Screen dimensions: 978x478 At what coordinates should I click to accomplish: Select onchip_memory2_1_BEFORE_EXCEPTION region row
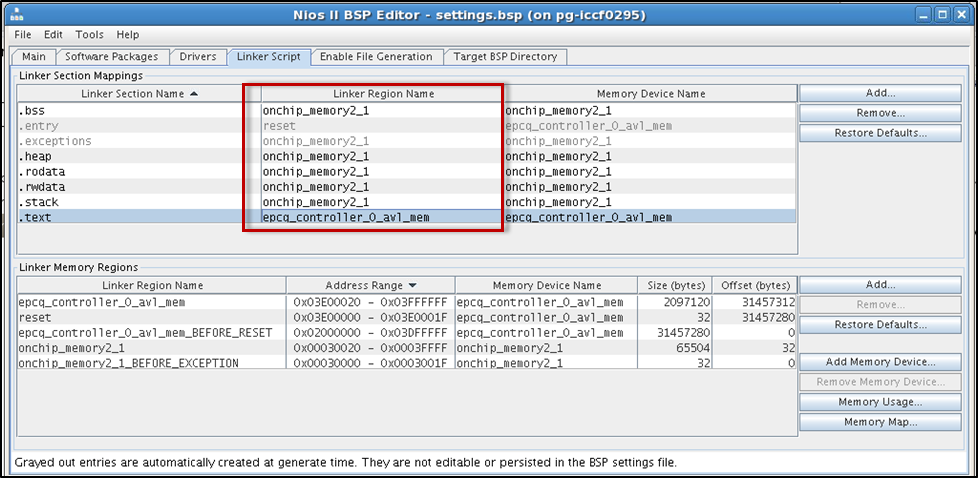[407, 363]
